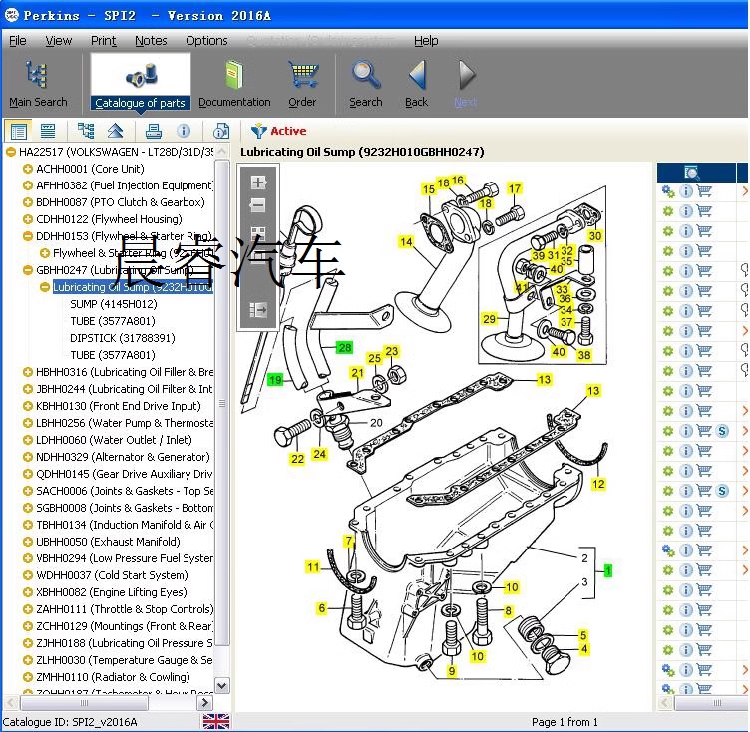Select WDHH0037 Cold Start System
Image resolution: width=750 pixels, height=732 pixels.
(x=112, y=575)
